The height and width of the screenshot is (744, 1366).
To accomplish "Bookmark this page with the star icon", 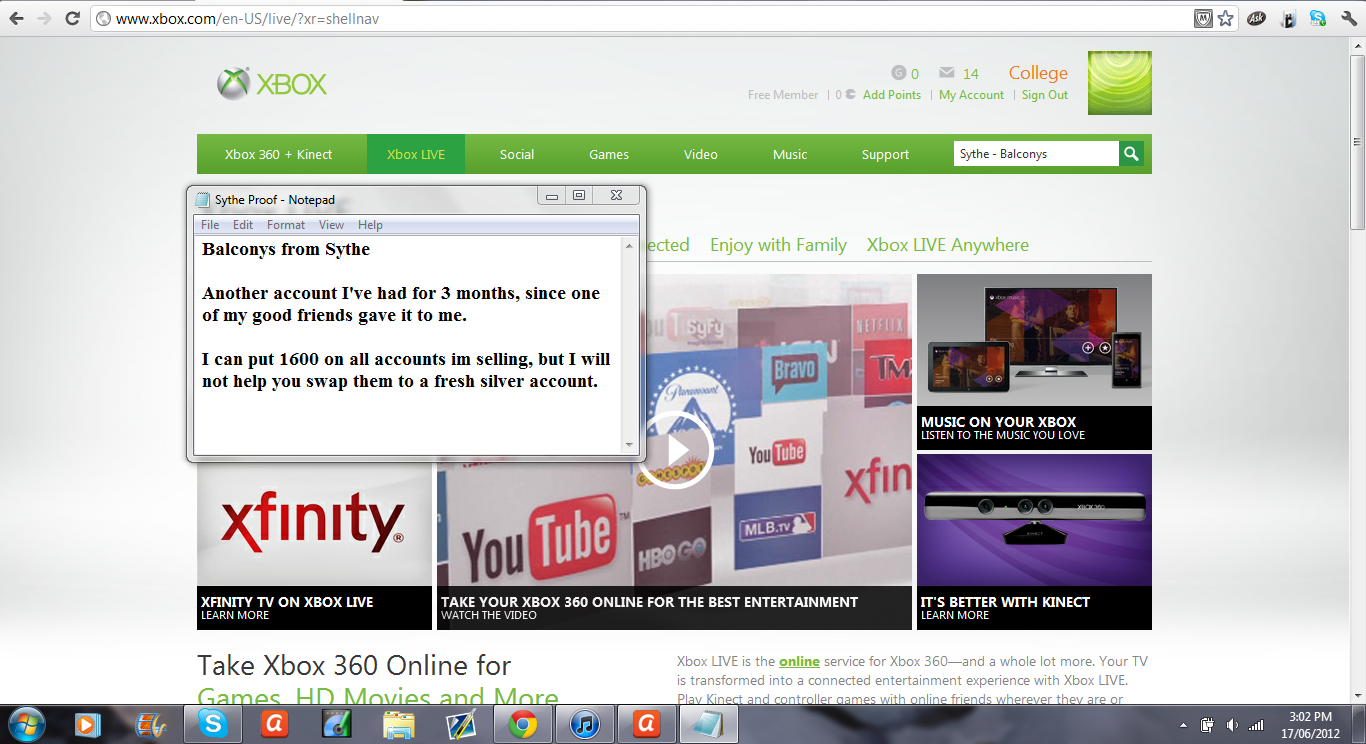I will tap(1225, 18).
